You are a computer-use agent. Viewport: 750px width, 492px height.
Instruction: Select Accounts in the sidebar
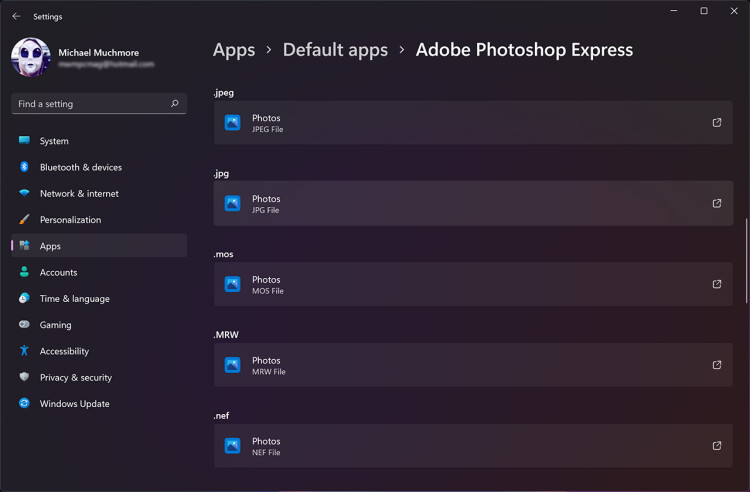pos(58,272)
